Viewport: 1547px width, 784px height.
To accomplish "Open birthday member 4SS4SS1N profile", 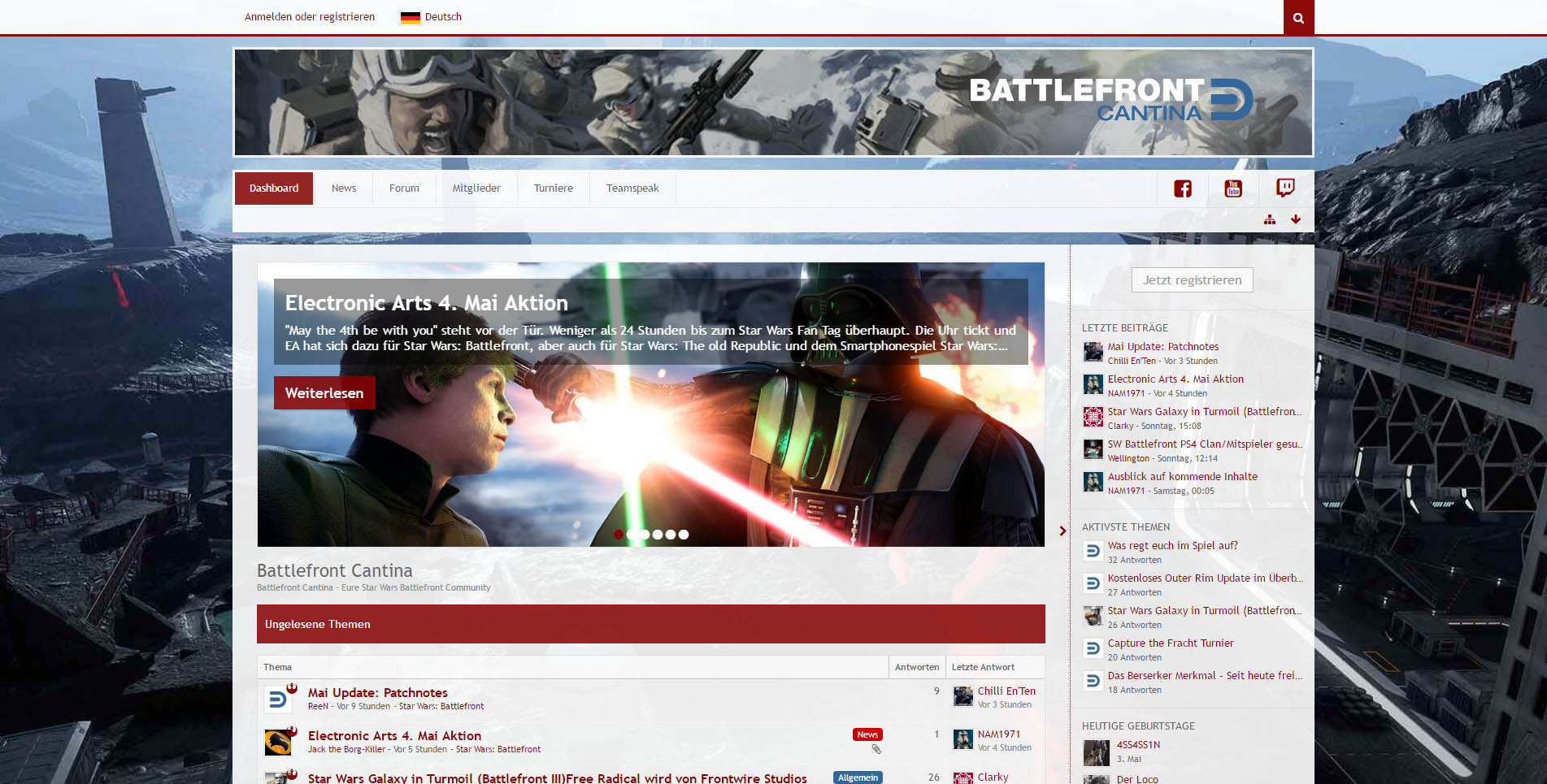I will [1138, 745].
